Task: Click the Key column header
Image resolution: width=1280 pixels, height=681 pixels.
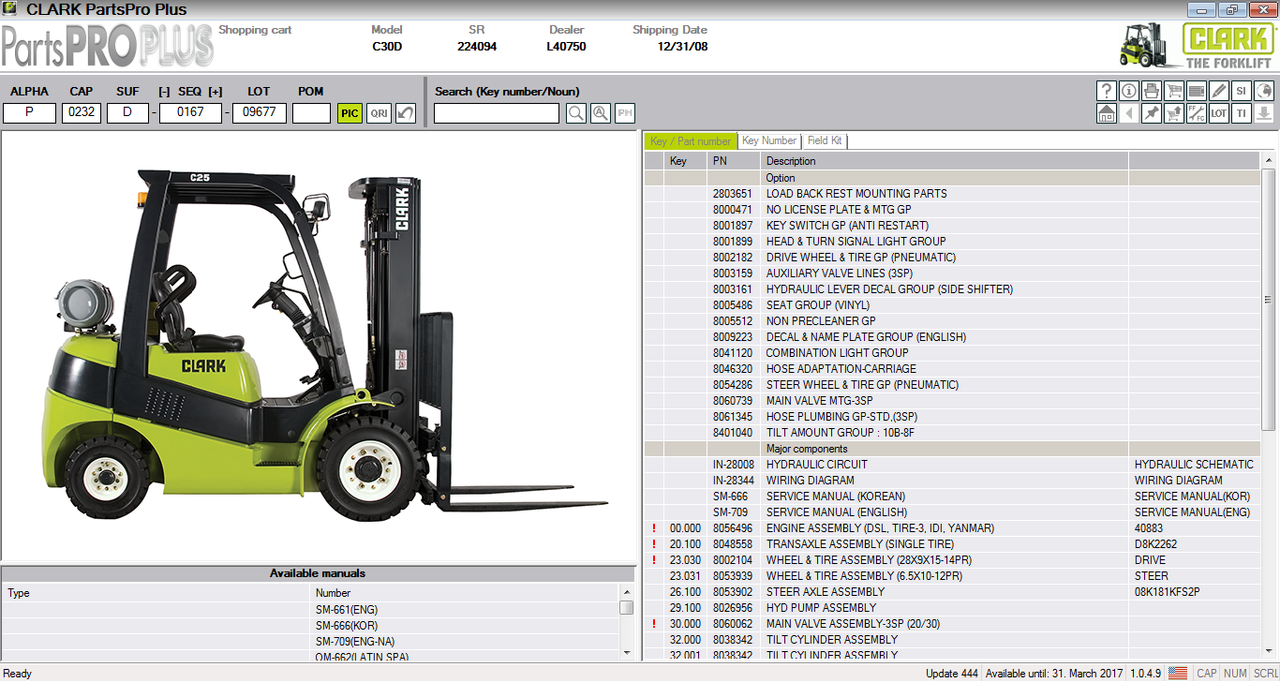Action: coord(685,161)
